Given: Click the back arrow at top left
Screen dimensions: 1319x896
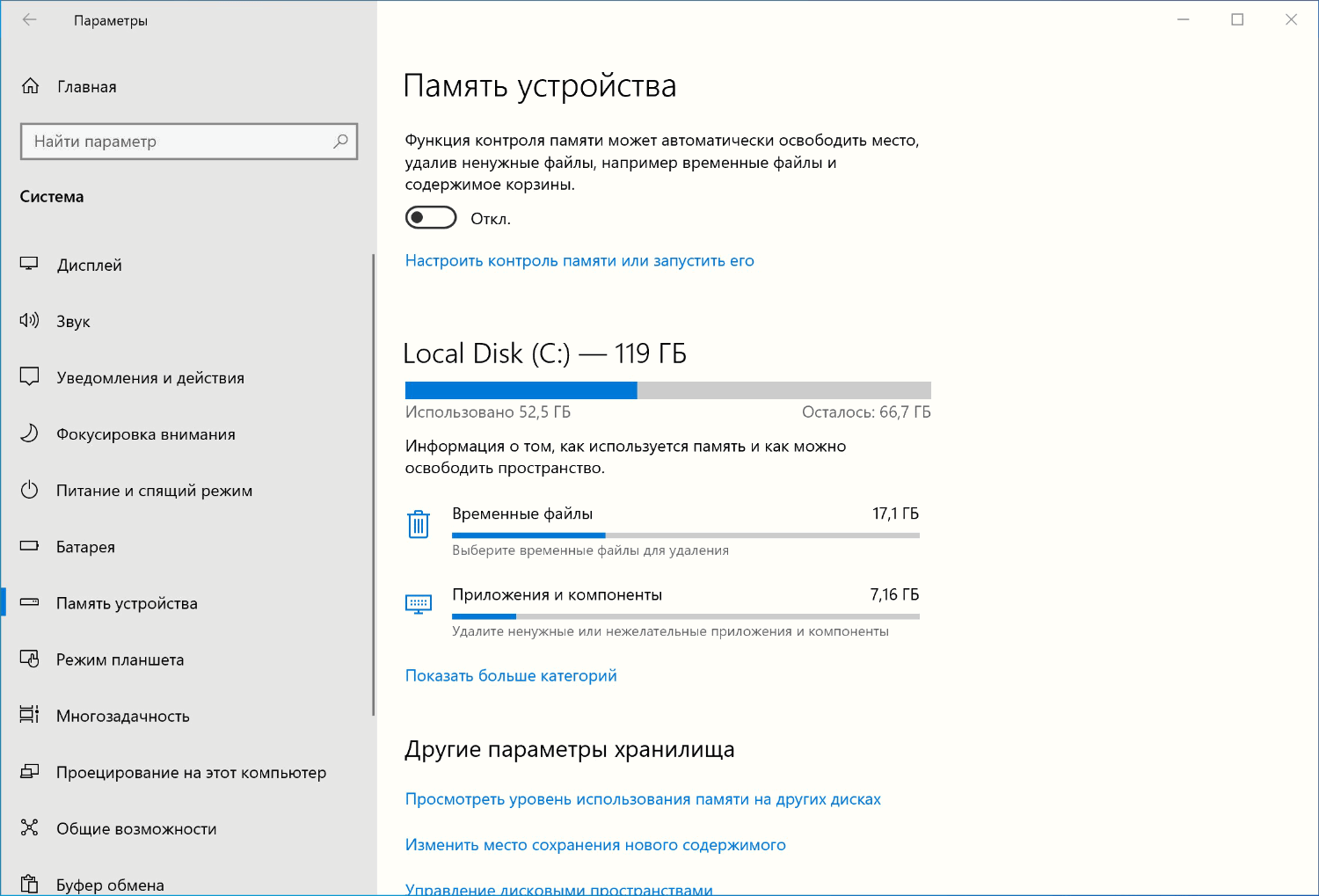Looking at the screenshot, I should pyautogui.click(x=29, y=19).
